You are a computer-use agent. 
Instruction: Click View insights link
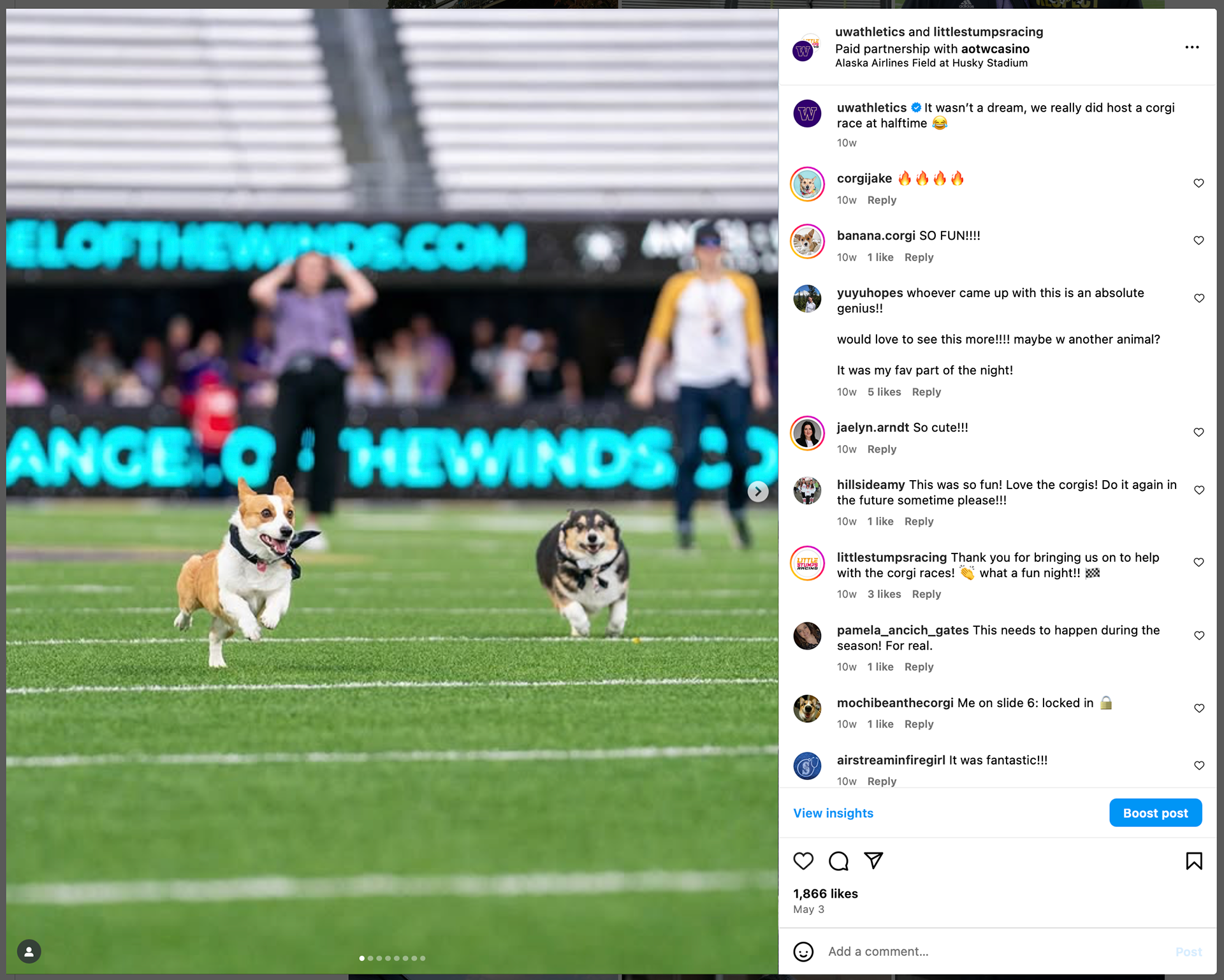click(833, 813)
